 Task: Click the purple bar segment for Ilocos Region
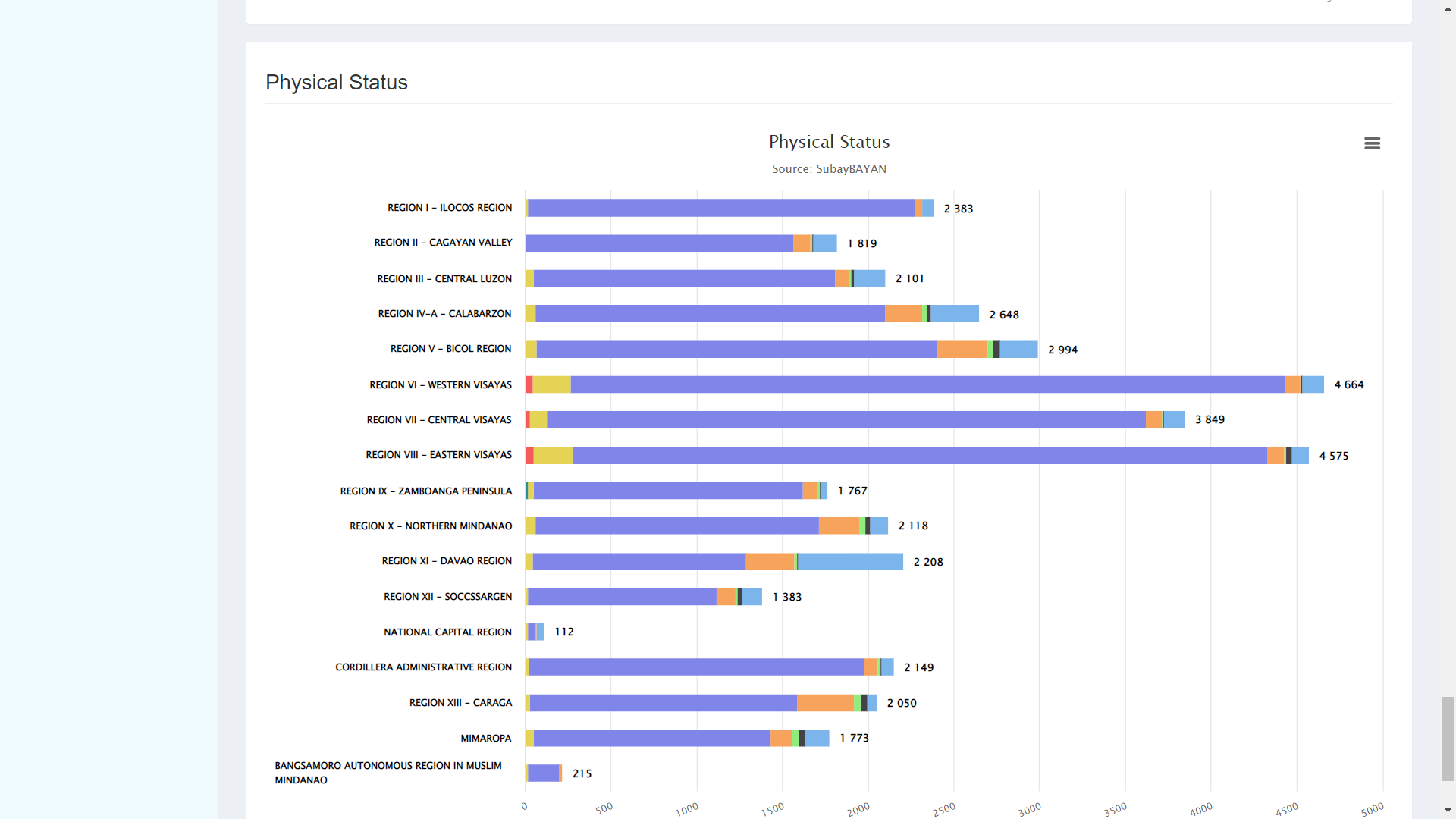(x=721, y=208)
